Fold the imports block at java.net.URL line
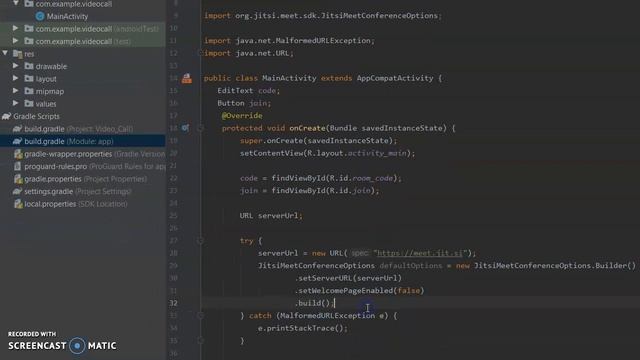 200,53
